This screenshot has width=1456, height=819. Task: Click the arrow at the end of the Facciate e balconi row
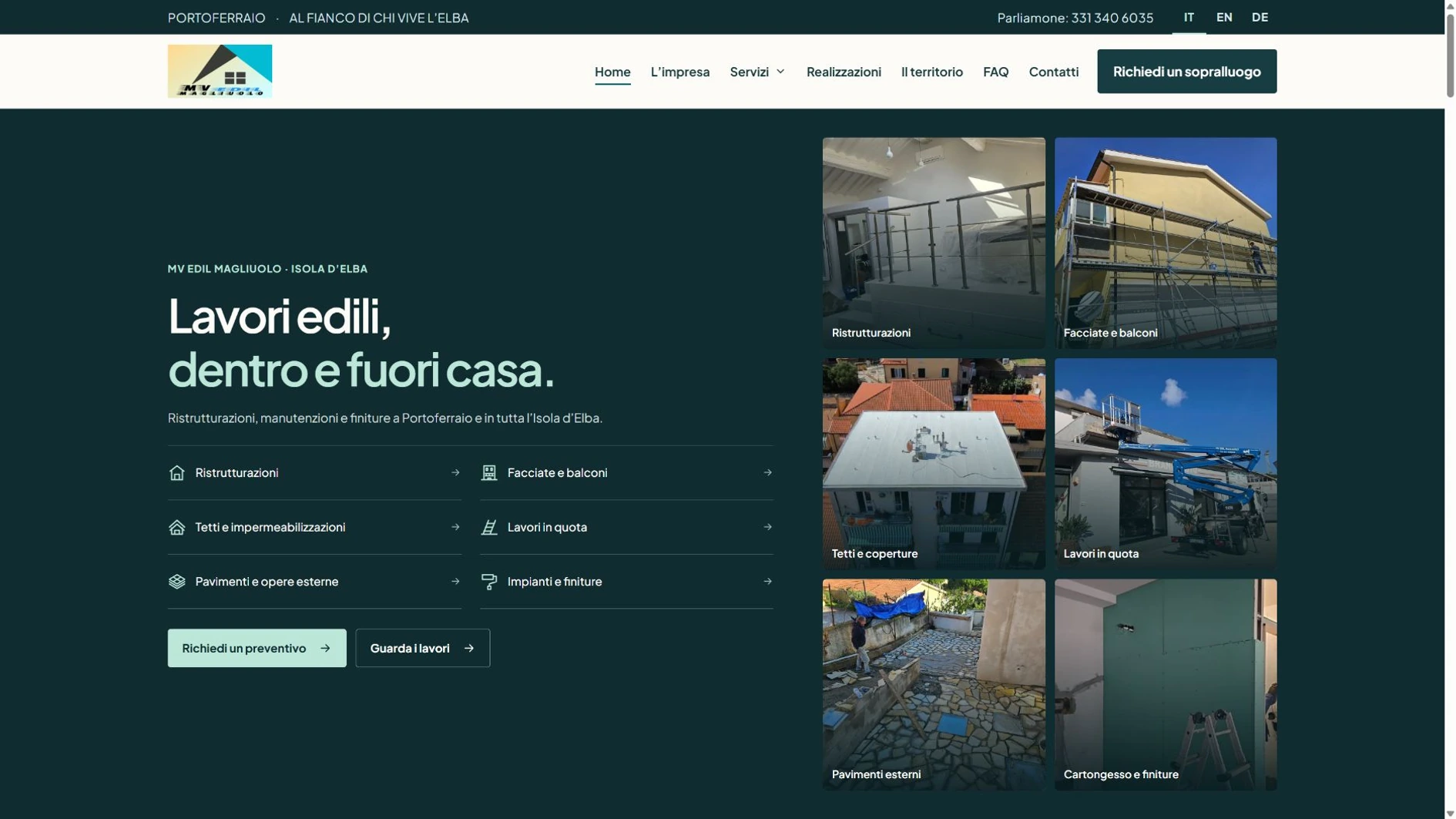pyautogui.click(x=767, y=472)
